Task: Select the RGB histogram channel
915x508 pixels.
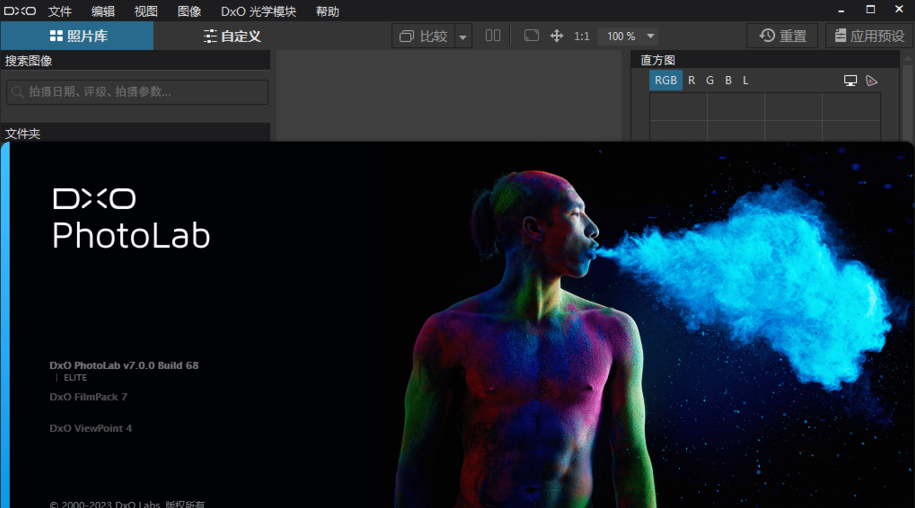Action: 665,80
